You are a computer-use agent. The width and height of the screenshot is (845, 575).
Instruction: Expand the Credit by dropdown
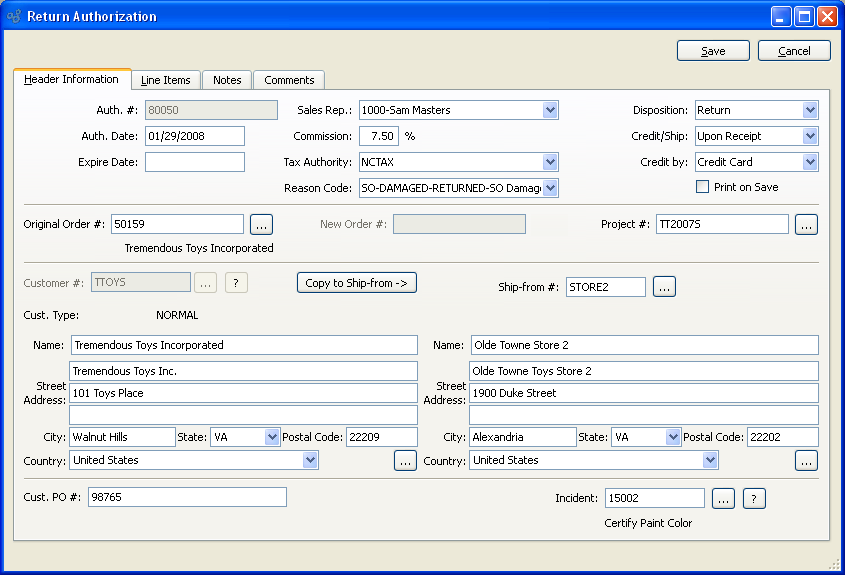[x=809, y=162]
